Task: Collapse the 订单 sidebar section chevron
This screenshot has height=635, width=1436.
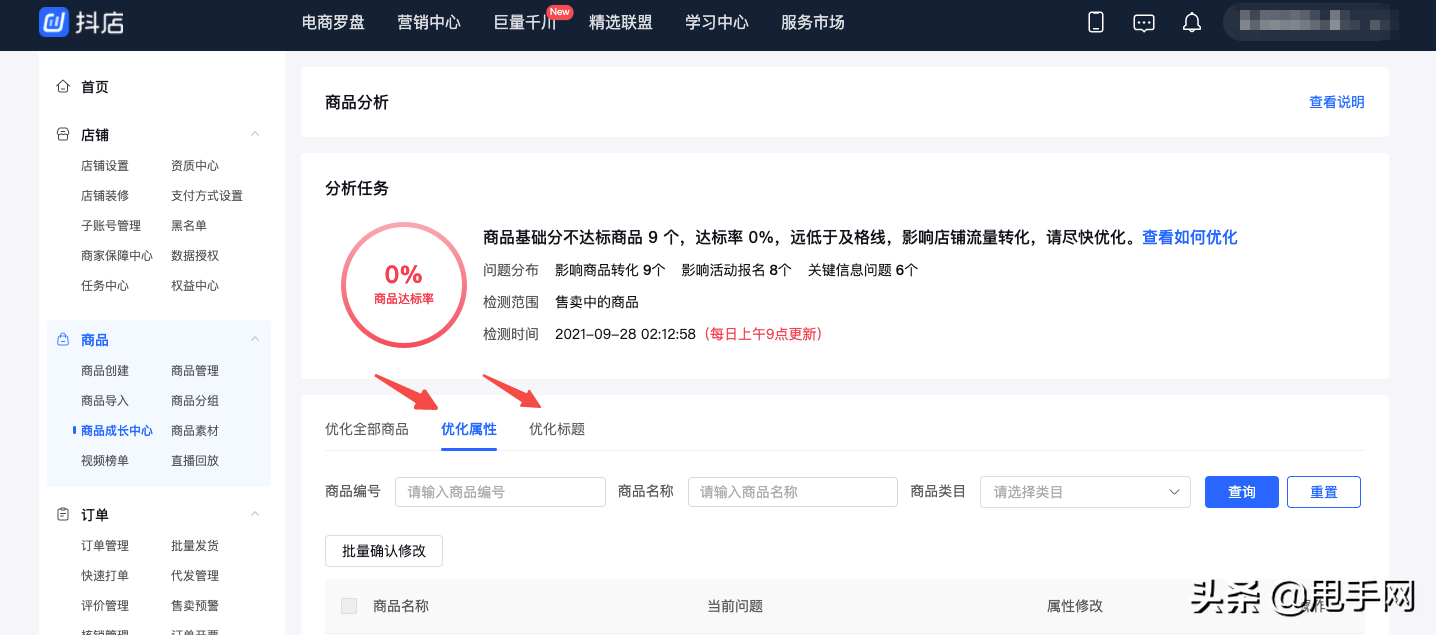Action: [x=255, y=514]
